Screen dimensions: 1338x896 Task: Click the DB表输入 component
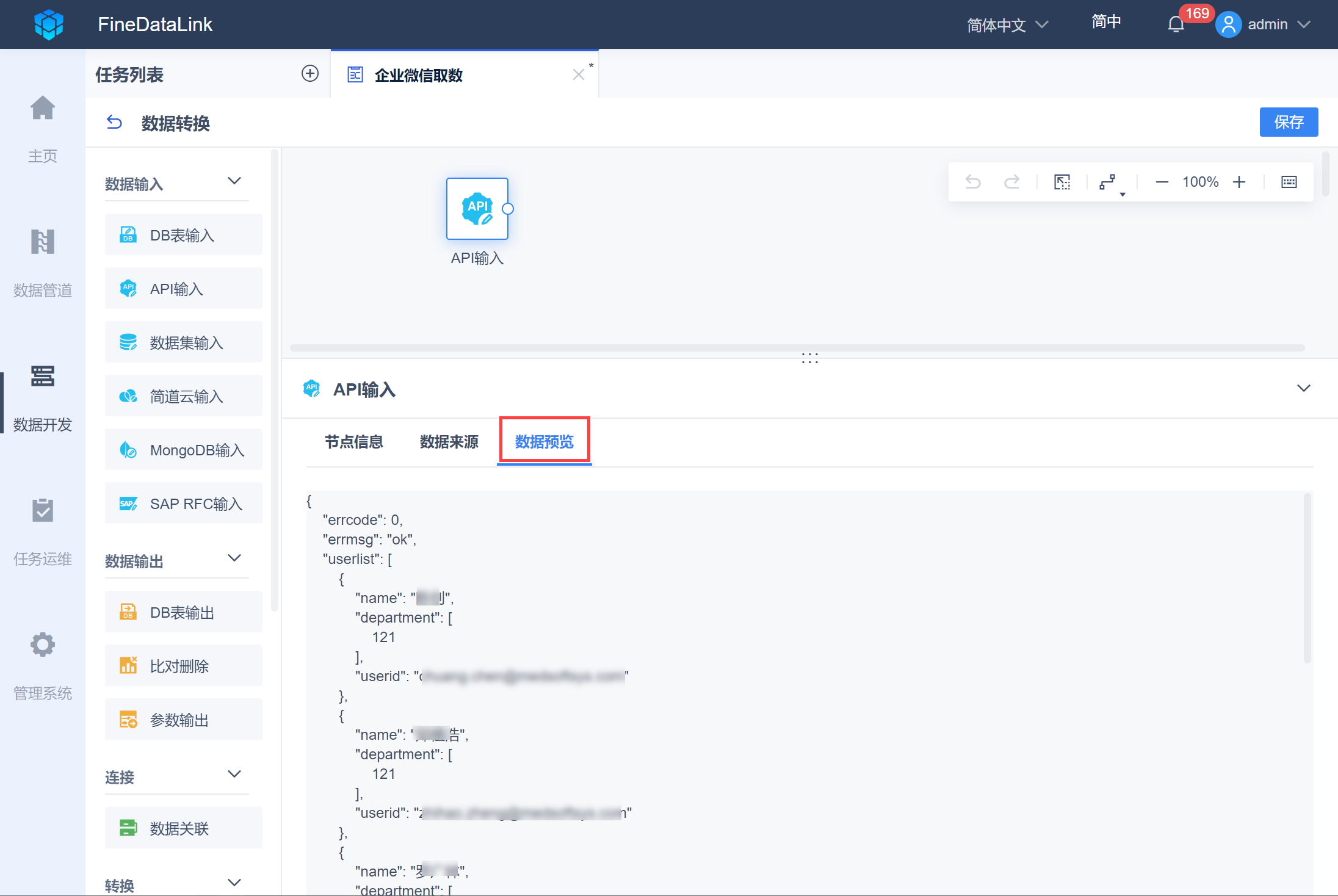click(x=183, y=235)
